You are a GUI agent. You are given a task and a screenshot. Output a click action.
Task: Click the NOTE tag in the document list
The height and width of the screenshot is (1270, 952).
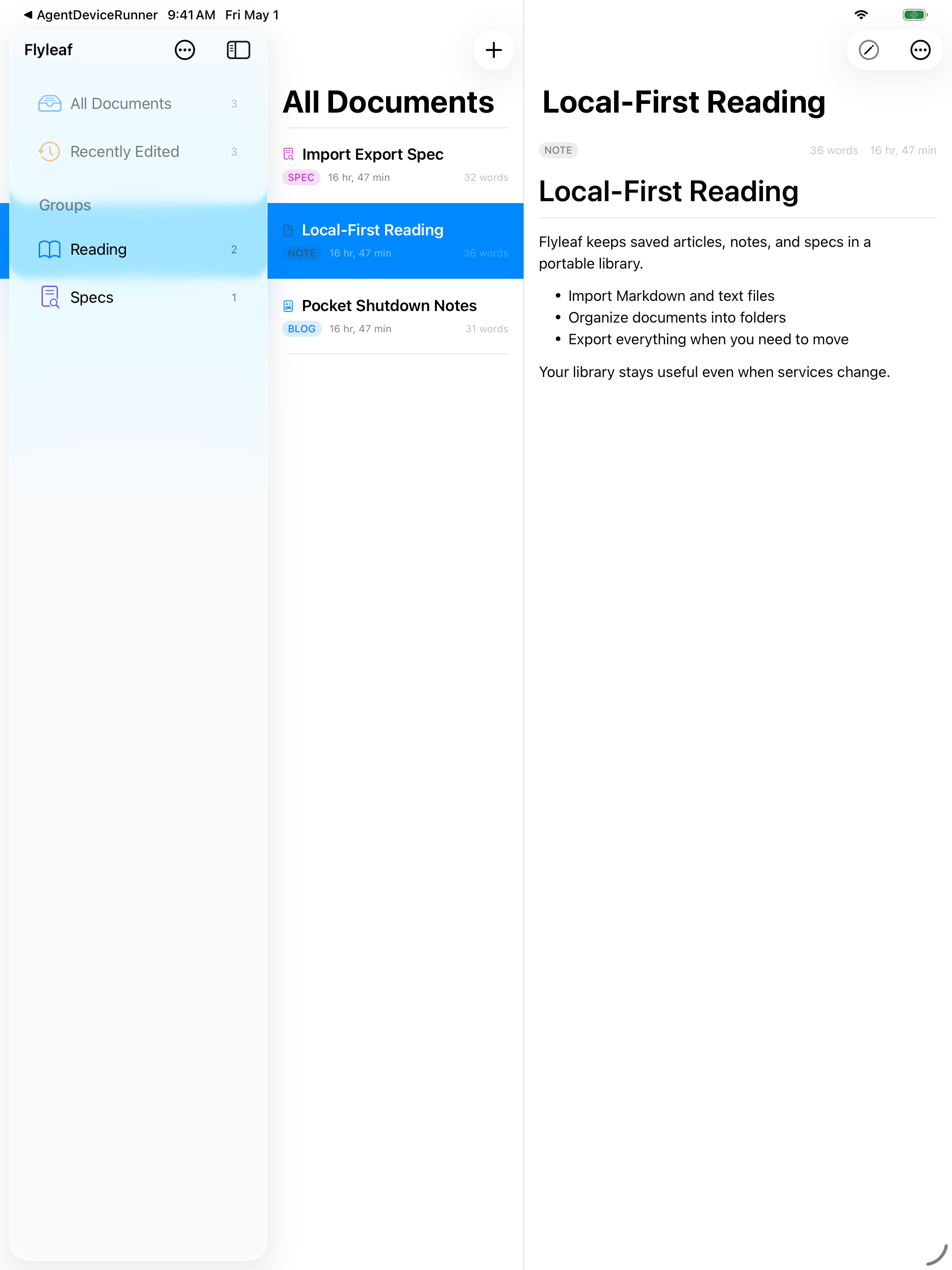click(302, 253)
